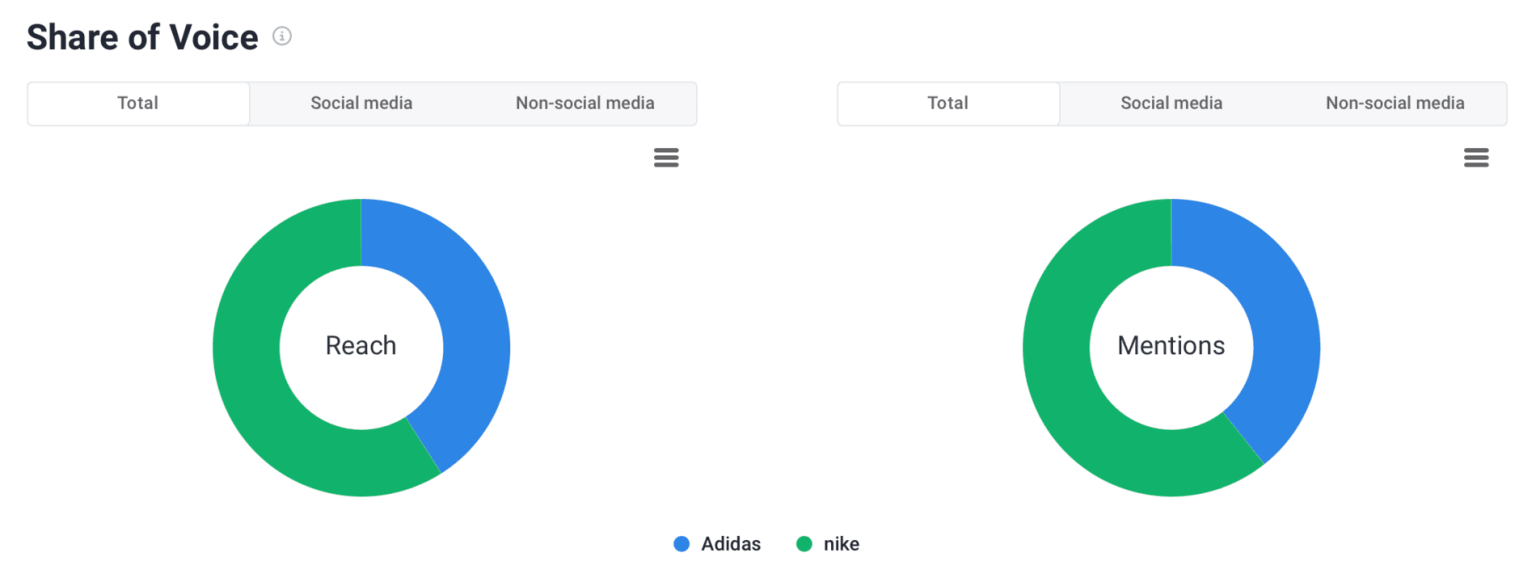The height and width of the screenshot is (578, 1536).
Task: Switch to Social media for the Reach chart
Action: coord(361,103)
